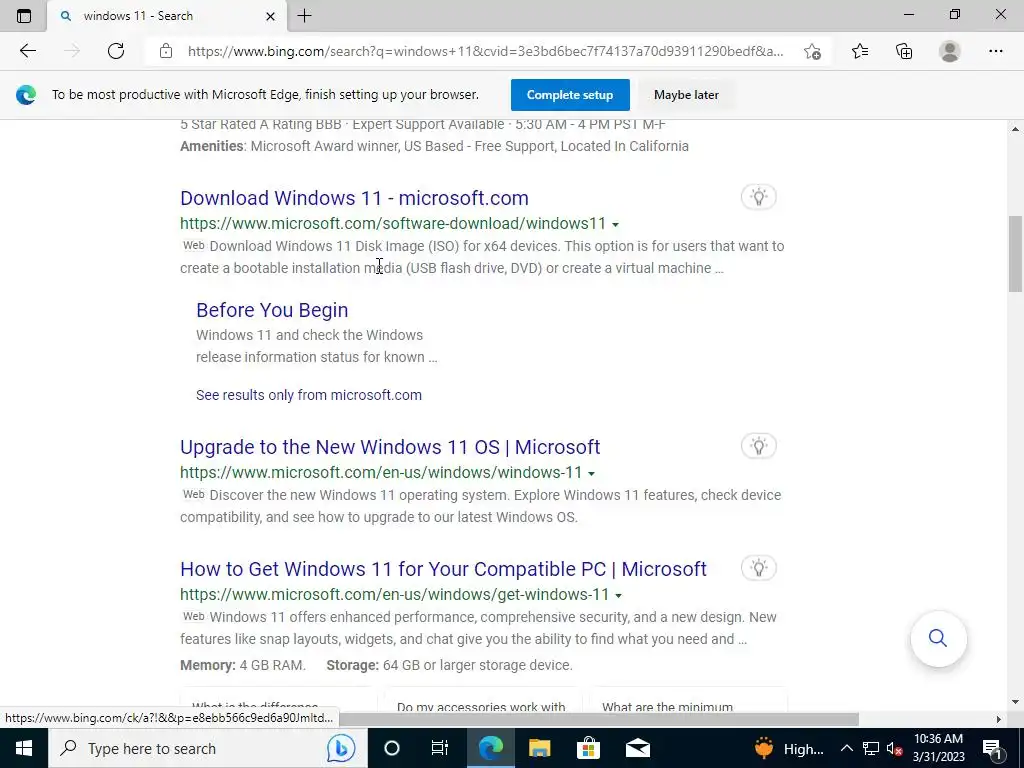Click the vertical scrollbar thumb
This screenshot has height=768, width=1024.
tap(1016, 253)
